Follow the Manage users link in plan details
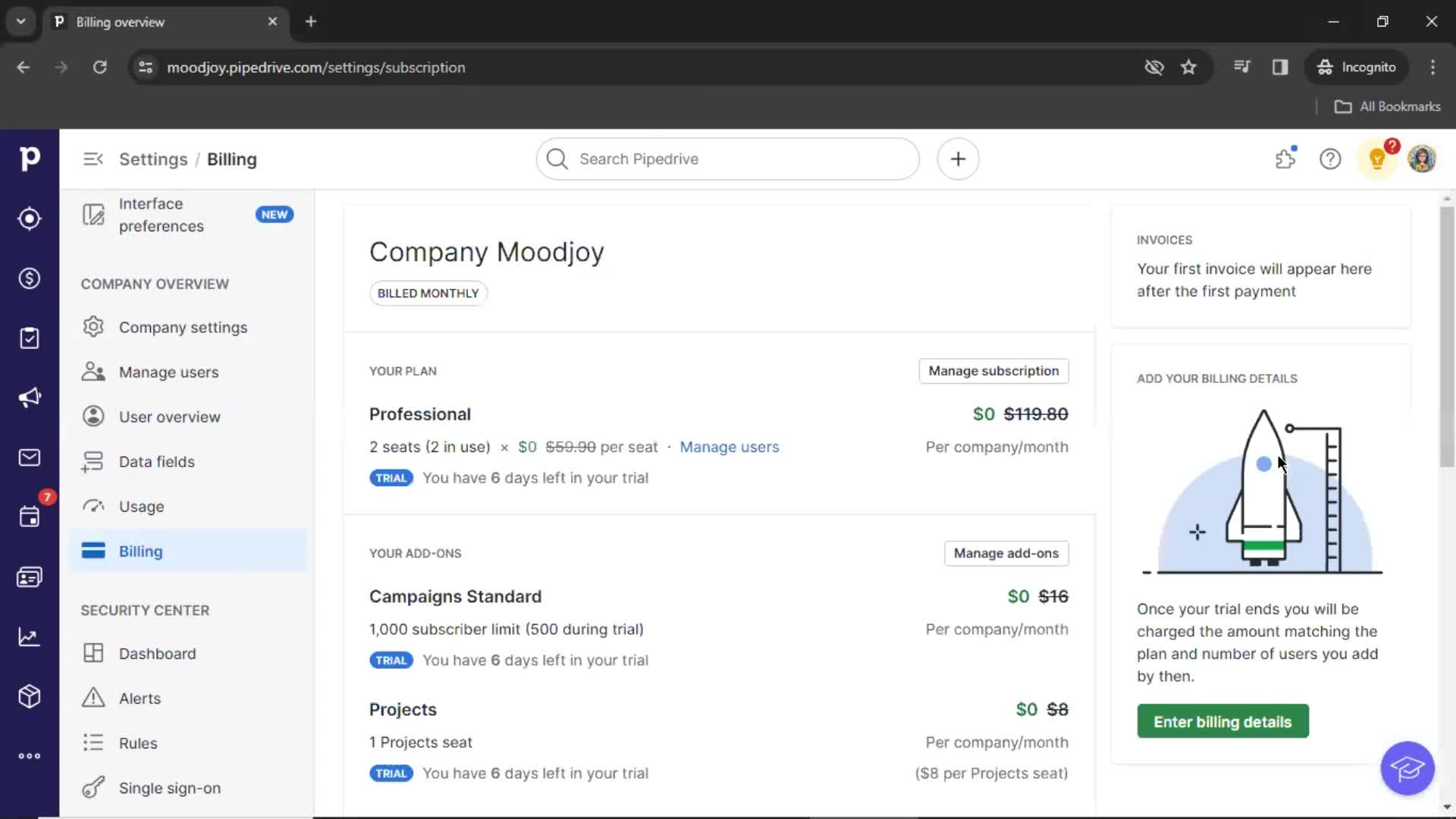This screenshot has height=819, width=1456. click(729, 447)
